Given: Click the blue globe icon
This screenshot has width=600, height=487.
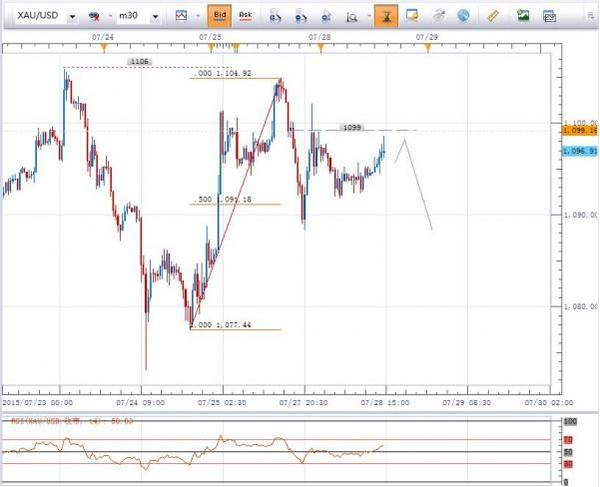Looking at the screenshot, I should tap(461, 16).
